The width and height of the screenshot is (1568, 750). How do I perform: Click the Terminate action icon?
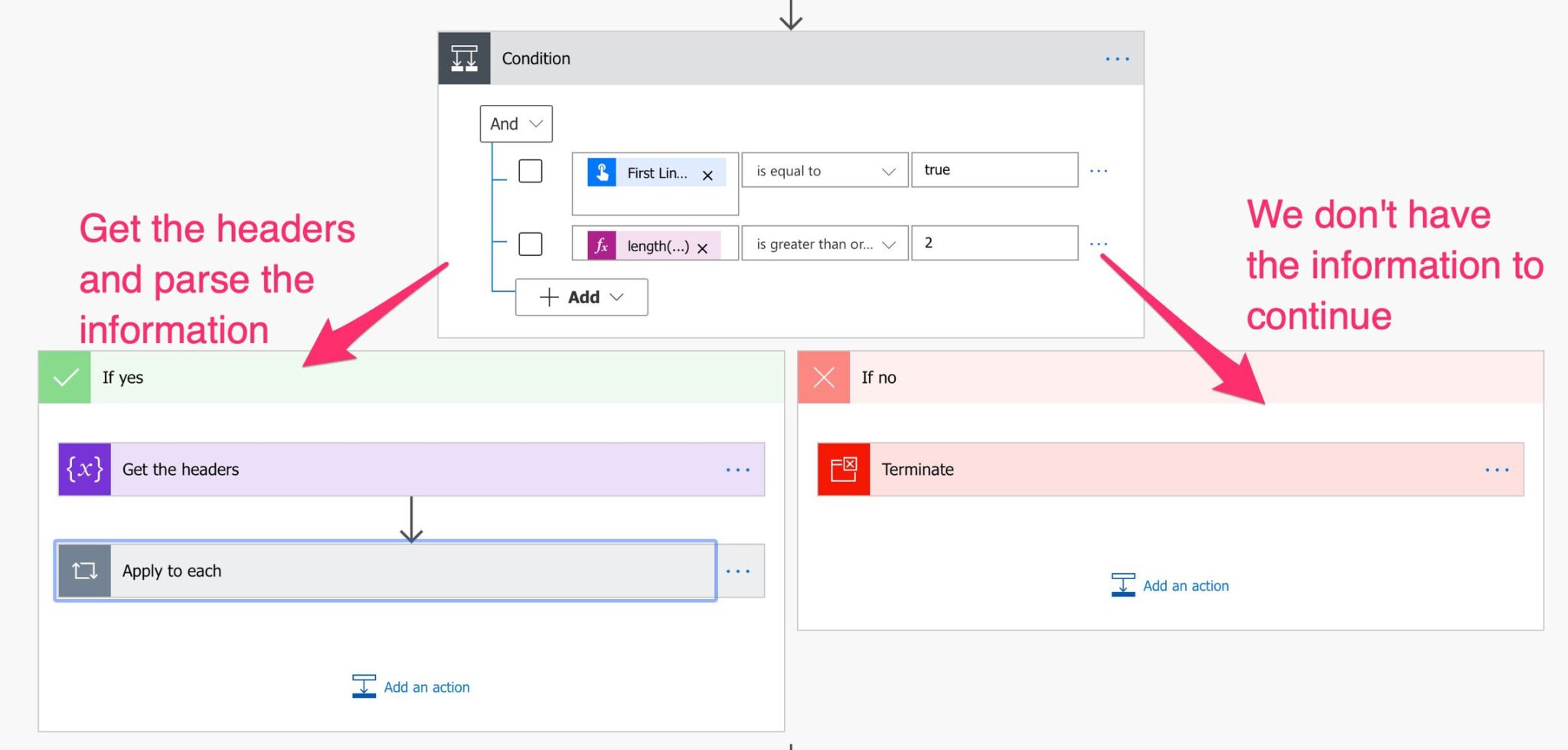coord(843,469)
